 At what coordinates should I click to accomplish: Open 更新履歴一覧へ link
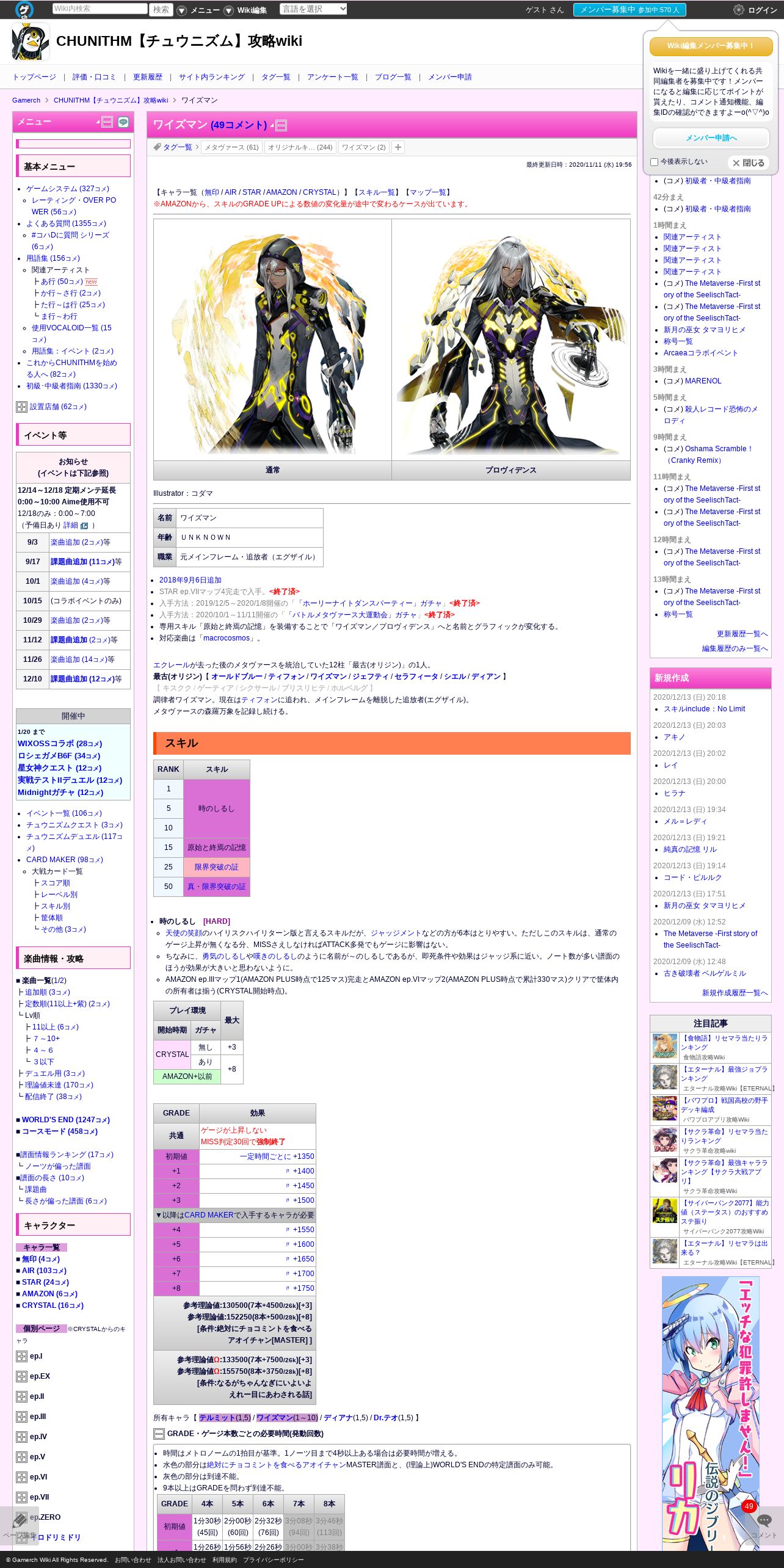(742, 634)
